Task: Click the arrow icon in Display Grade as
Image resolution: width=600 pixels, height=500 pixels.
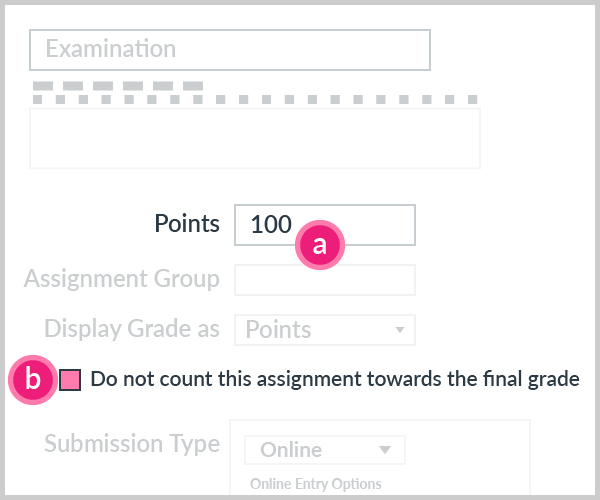Action: pyautogui.click(x=400, y=330)
